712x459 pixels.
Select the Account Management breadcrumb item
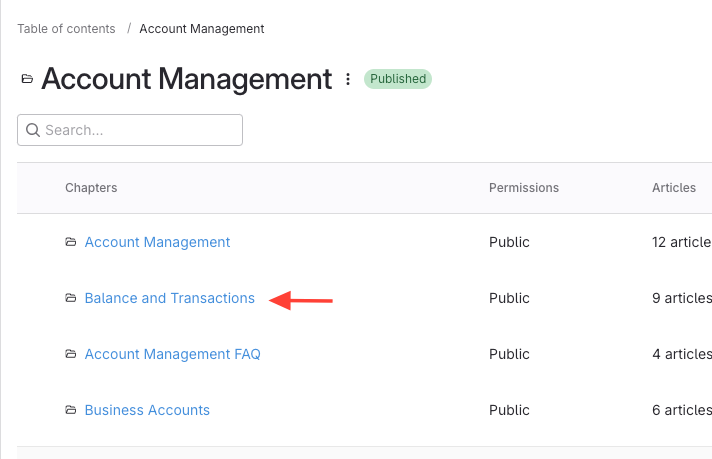[x=202, y=29]
